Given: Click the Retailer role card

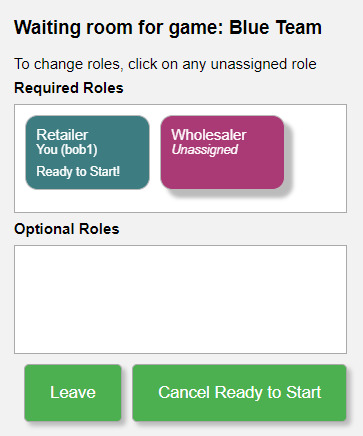Looking at the screenshot, I should [87, 152].
